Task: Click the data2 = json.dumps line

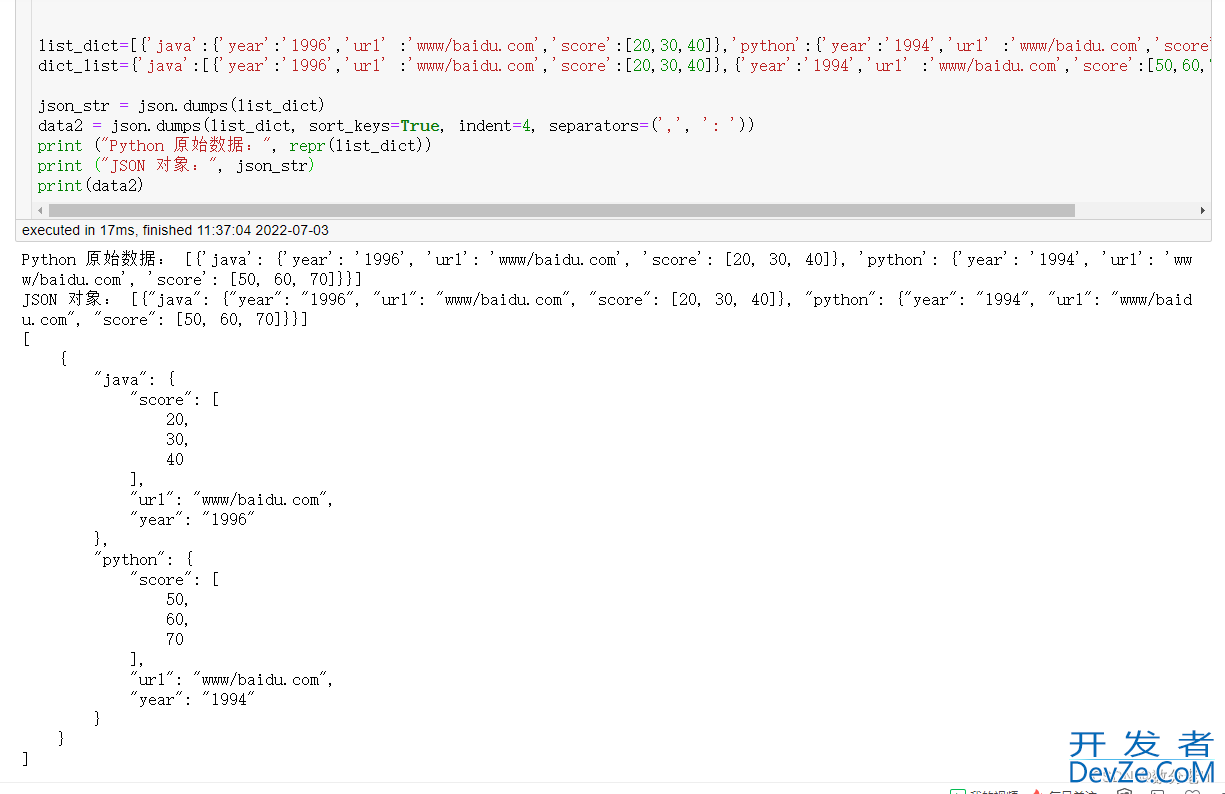Action: click(396, 126)
